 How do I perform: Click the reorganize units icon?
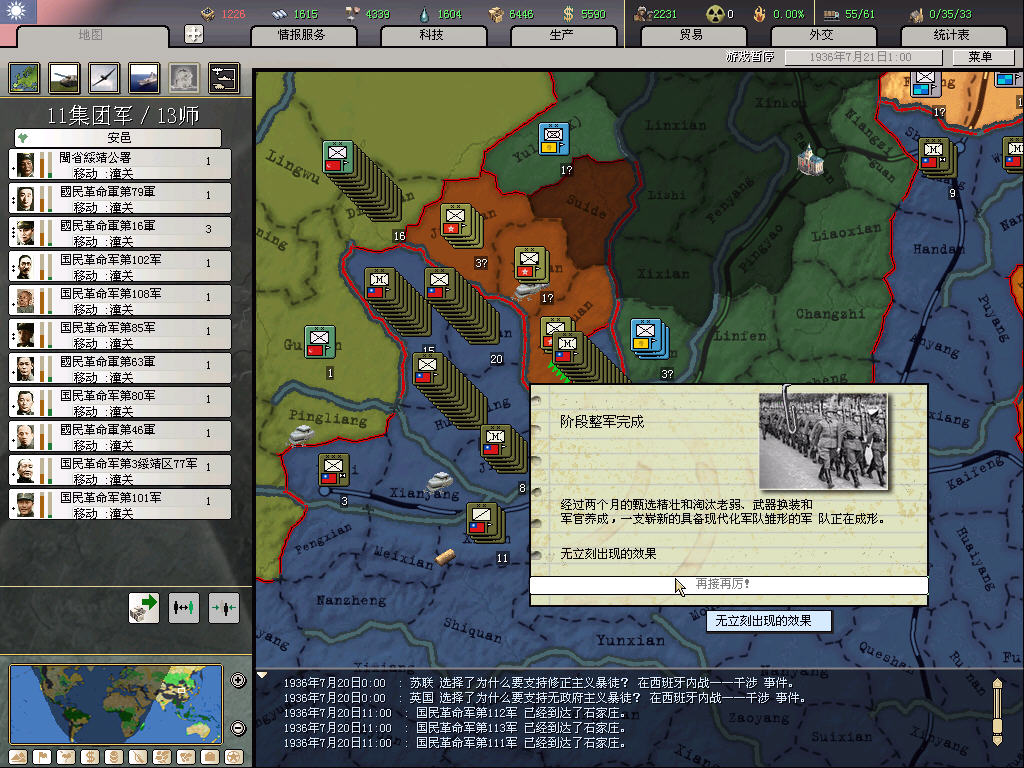click(184, 606)
